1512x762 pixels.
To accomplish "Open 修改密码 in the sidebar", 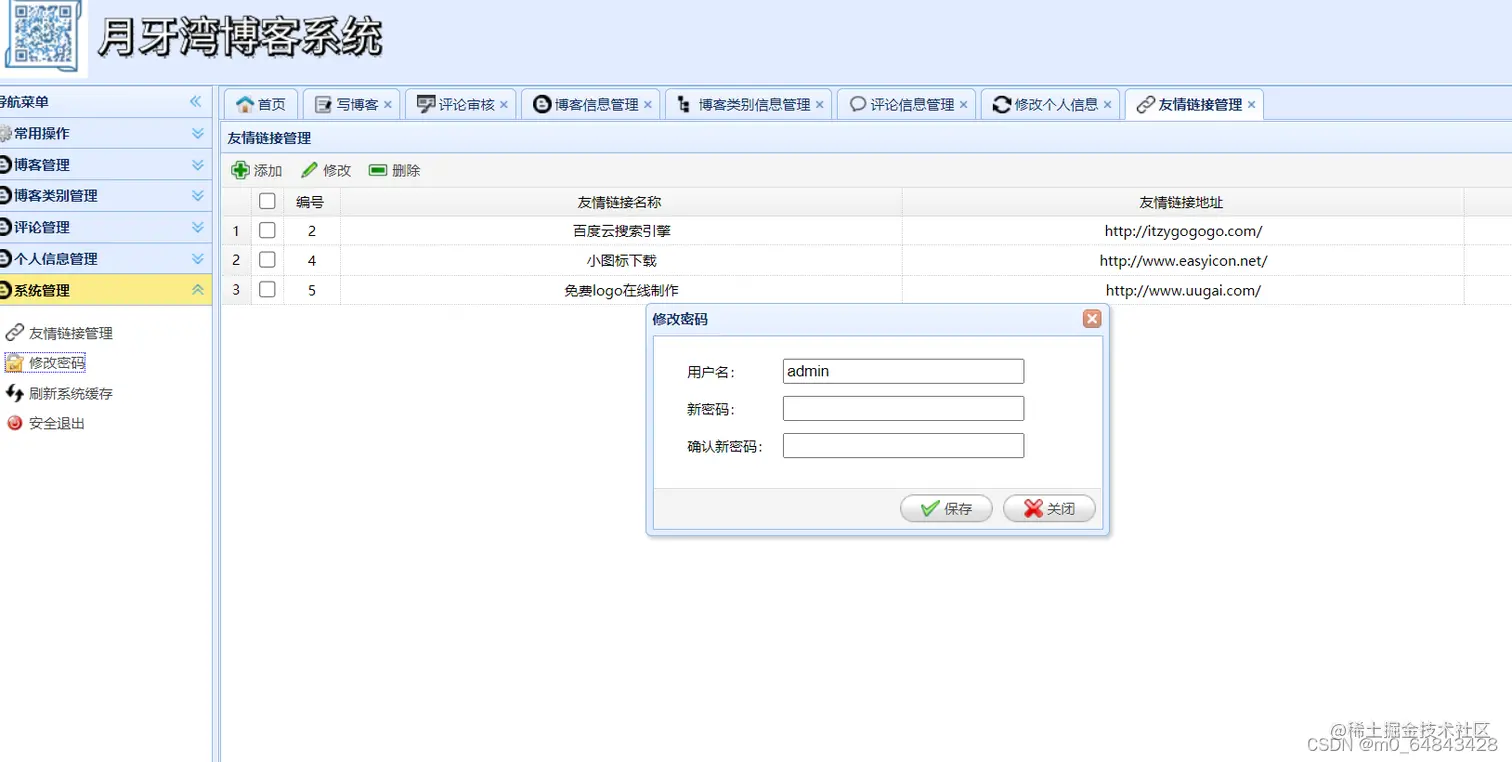I will tap(57, 363).
